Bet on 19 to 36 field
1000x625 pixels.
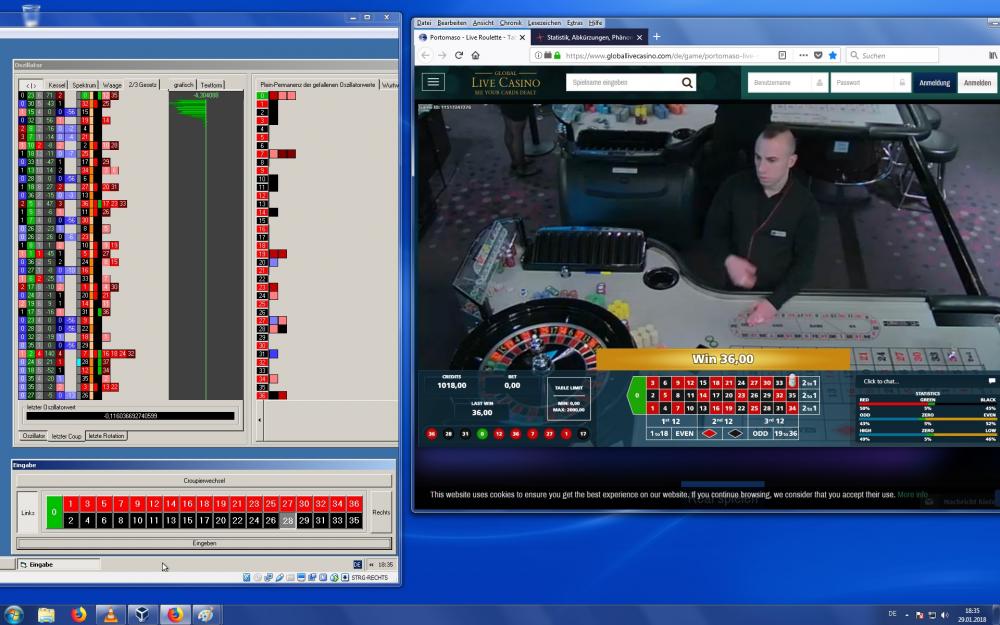tap(786, 434)
